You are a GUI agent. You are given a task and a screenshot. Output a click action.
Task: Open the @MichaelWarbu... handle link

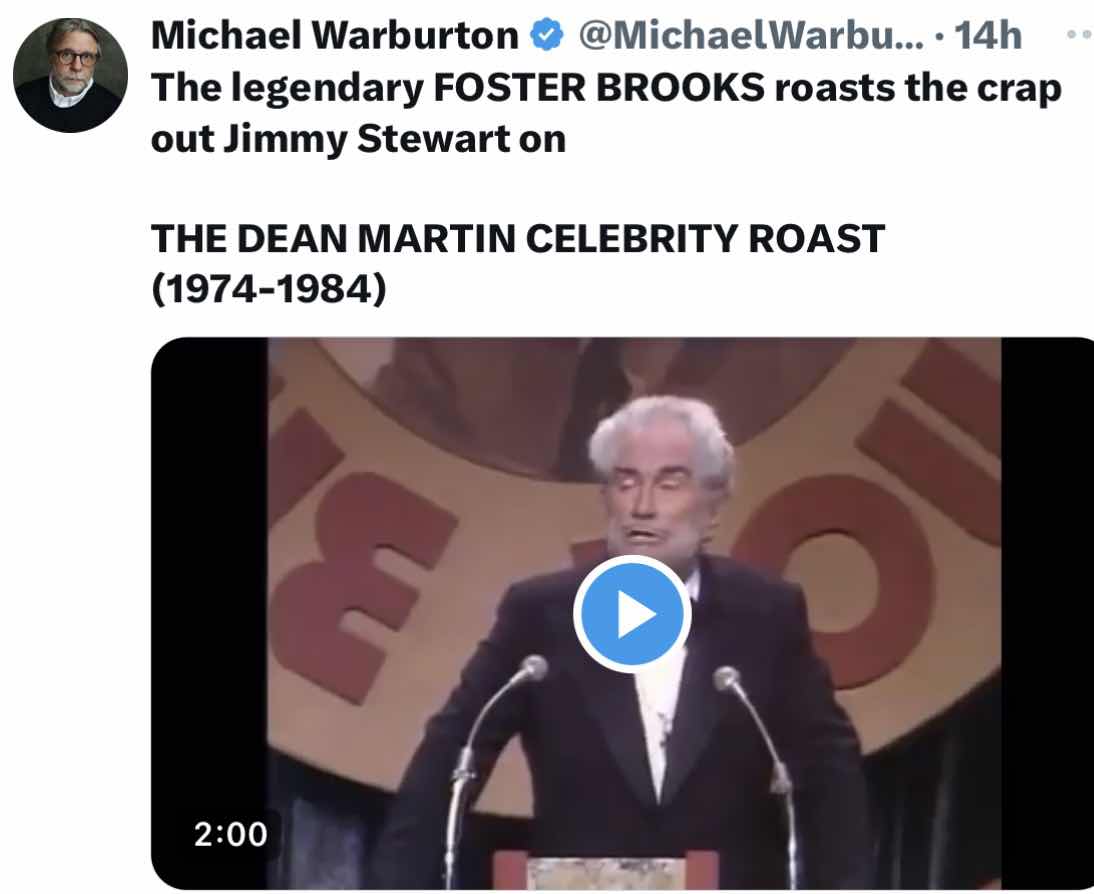pyautogui.click(x=750, y=35)
